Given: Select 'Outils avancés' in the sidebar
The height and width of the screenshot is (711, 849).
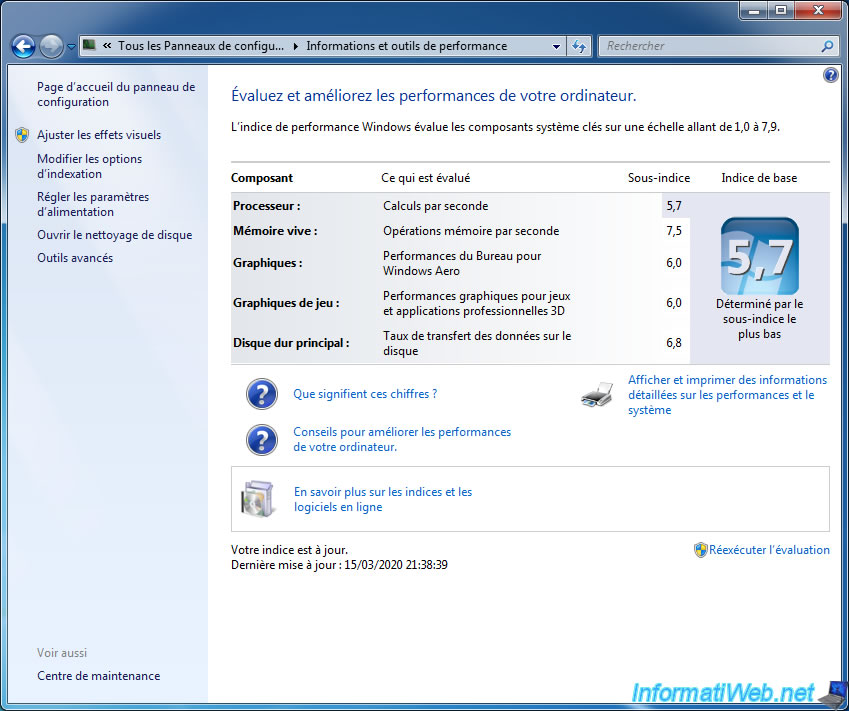Looking at the screenshot, I should [x=75, y=258].
